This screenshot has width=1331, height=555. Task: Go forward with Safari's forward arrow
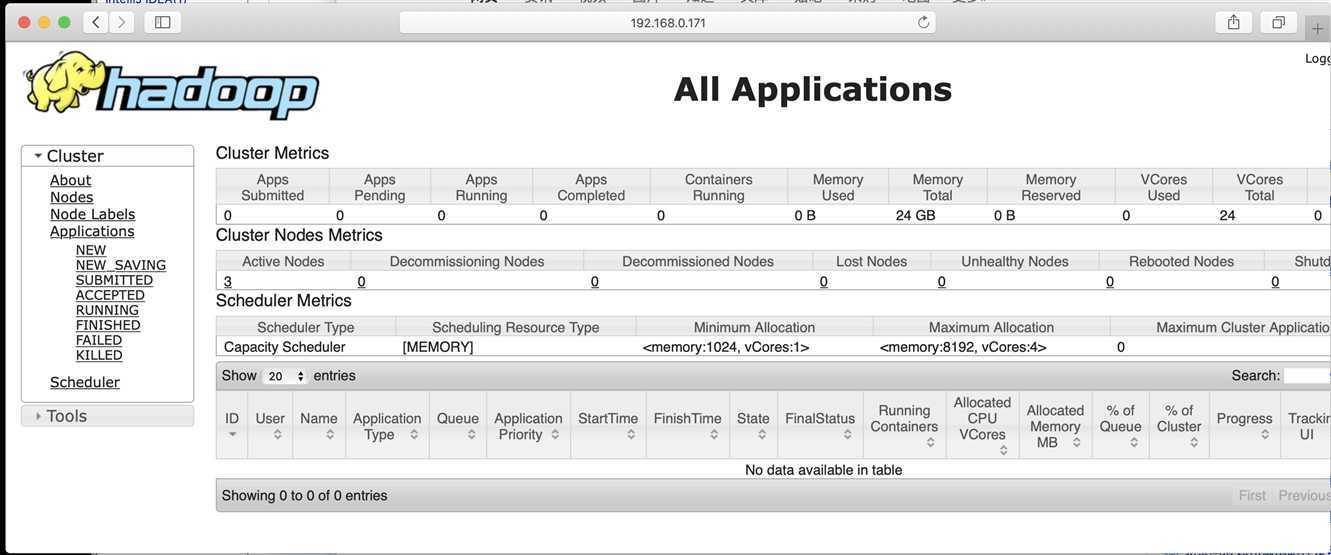point(122,22)
